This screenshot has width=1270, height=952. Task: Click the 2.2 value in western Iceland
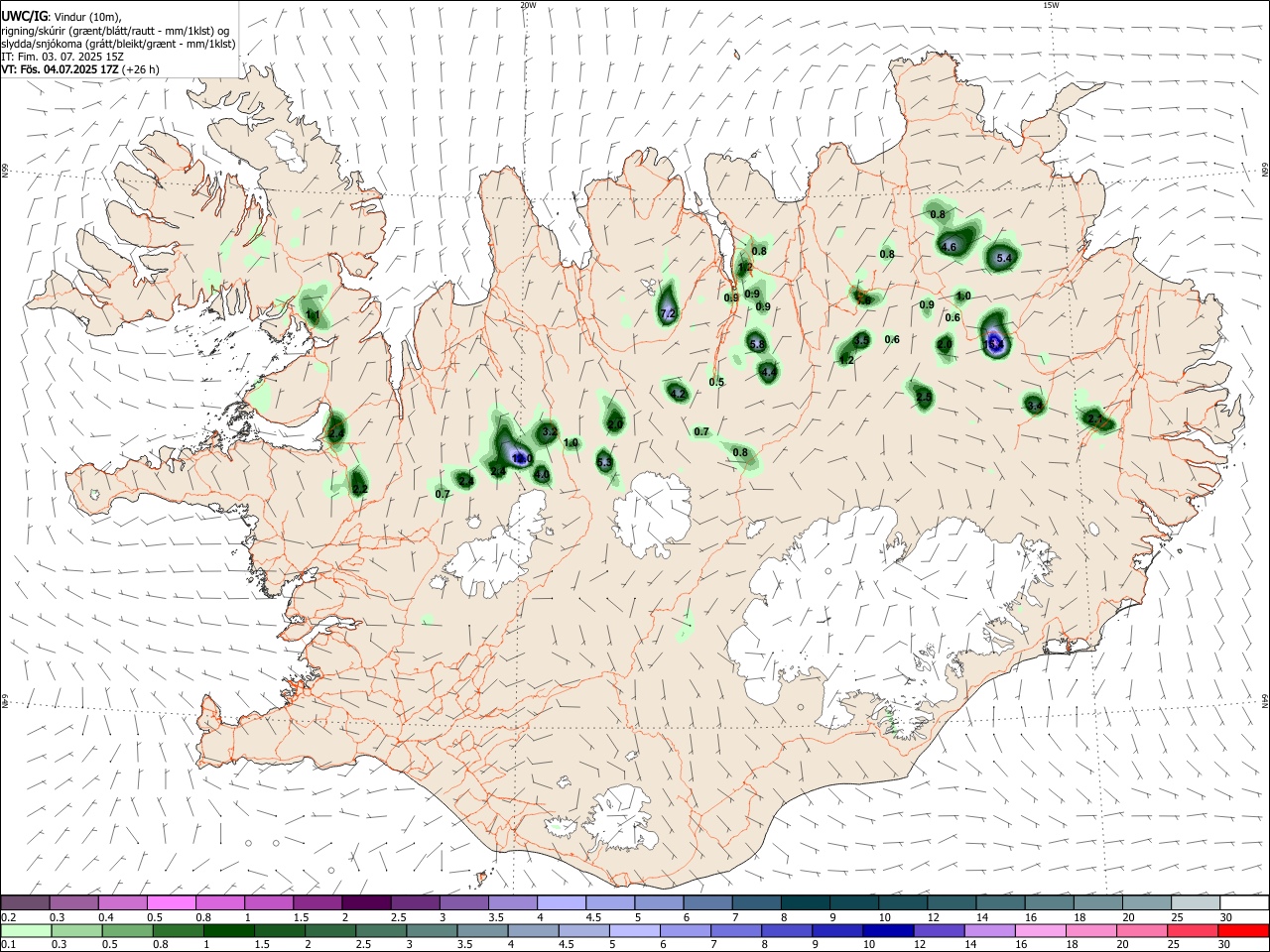coord(360,489)
